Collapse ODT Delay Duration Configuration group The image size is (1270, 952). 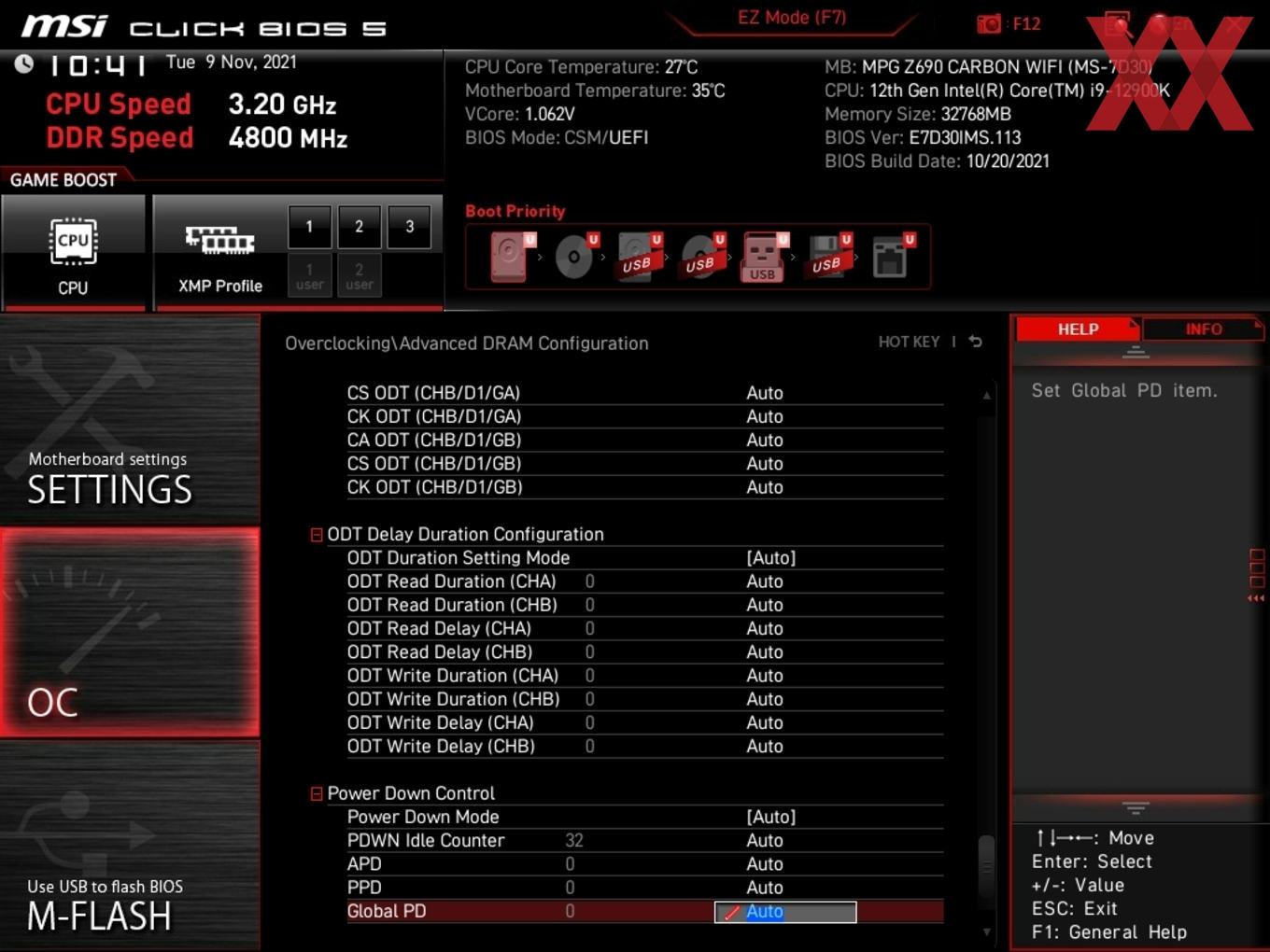(317, 535)
